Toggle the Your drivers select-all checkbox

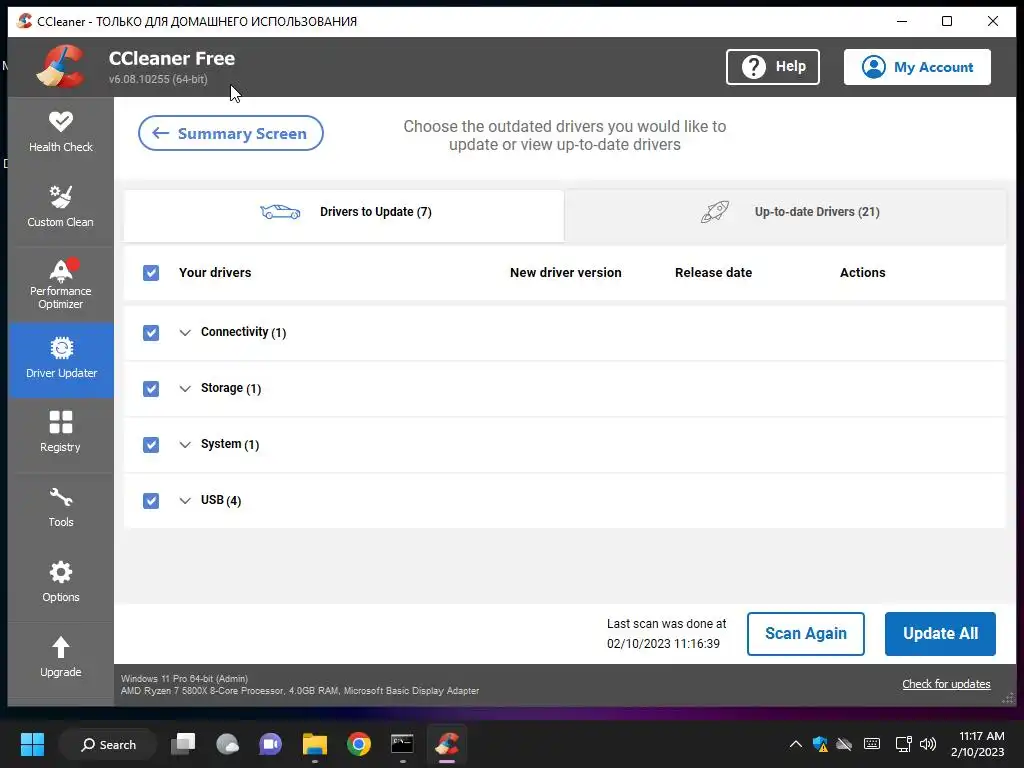pos(151,272)
